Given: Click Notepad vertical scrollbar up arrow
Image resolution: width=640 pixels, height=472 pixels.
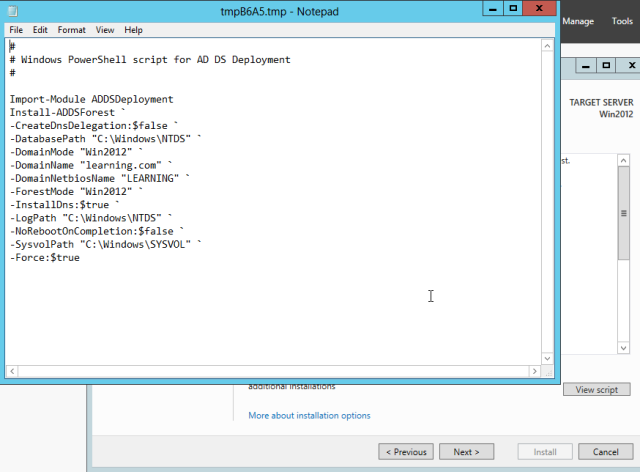Looking at the screenshot, I should click(x=547, y=46).
